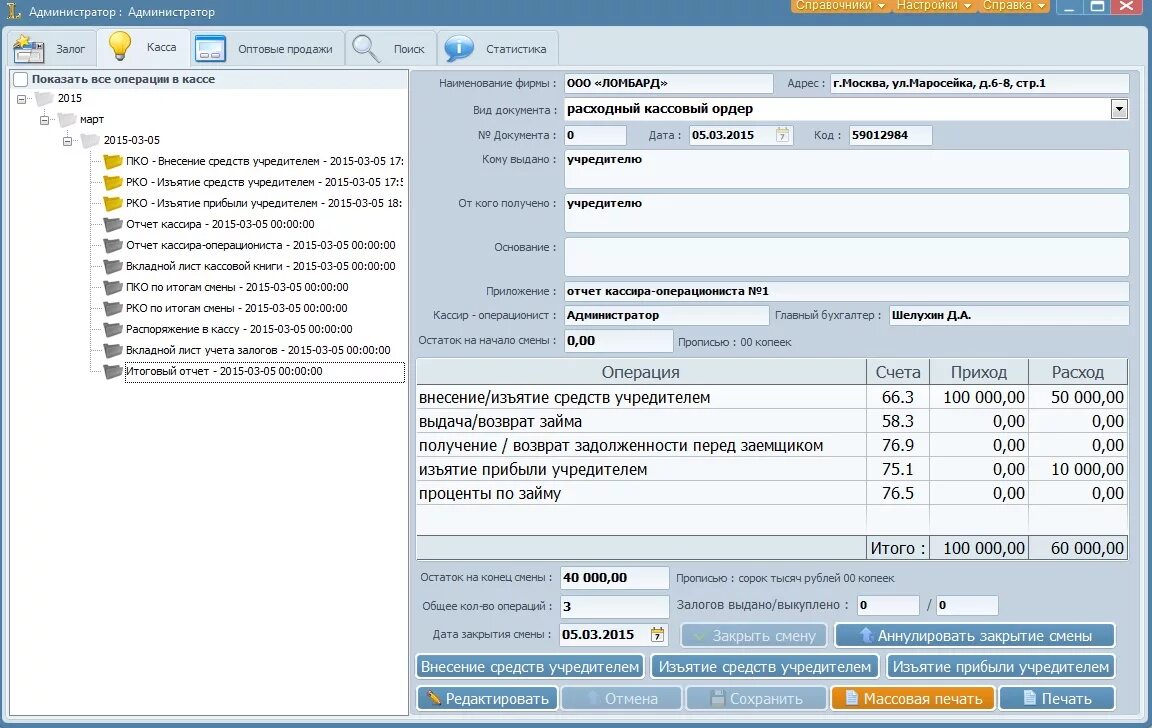Click the Закрыть смену button
This screenshot has height=728, width=1152.
coord(754,635)
